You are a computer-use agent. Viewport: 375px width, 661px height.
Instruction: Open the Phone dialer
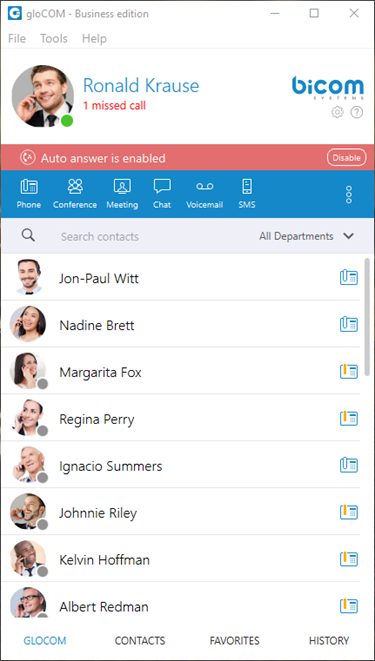pos(29,194)
